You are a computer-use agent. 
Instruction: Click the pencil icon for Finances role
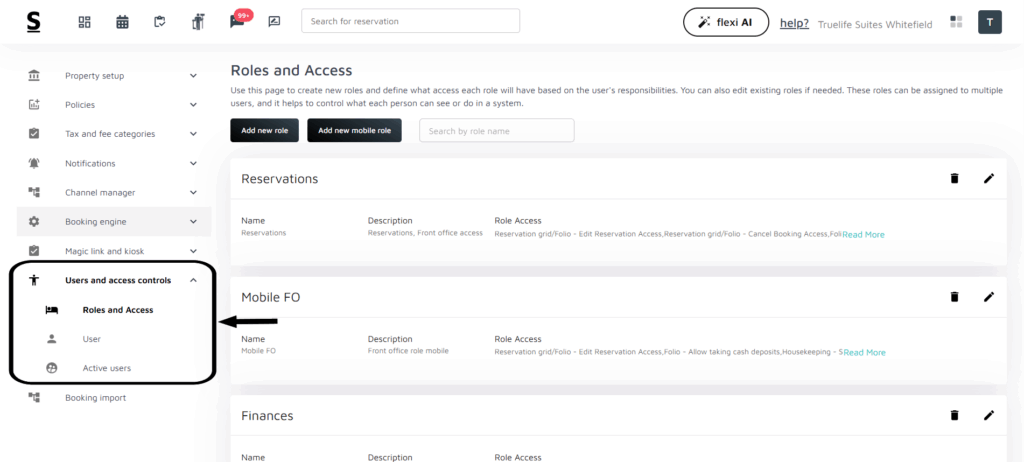(989, 415)
